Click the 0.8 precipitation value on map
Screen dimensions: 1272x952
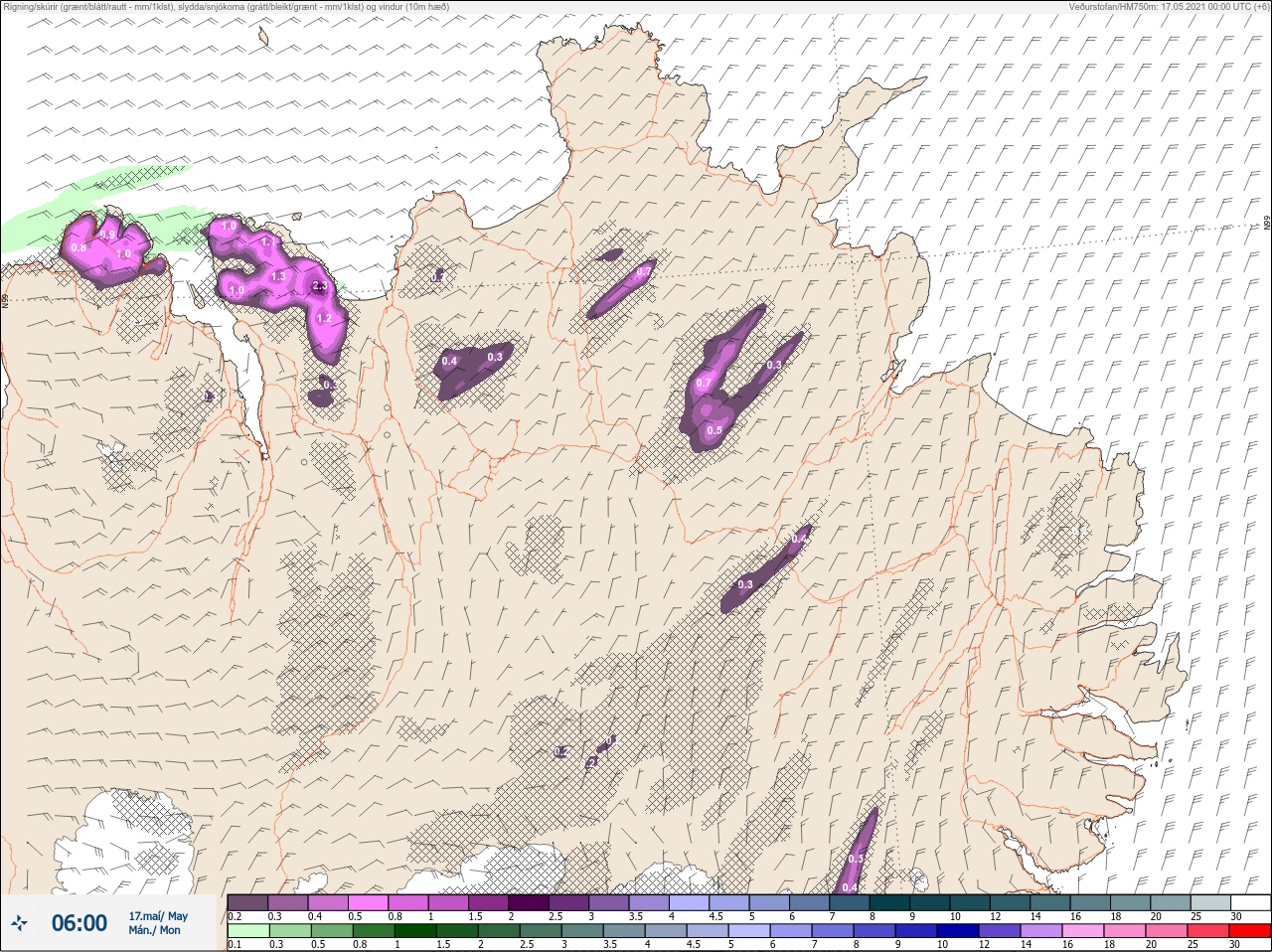point(79,247)
